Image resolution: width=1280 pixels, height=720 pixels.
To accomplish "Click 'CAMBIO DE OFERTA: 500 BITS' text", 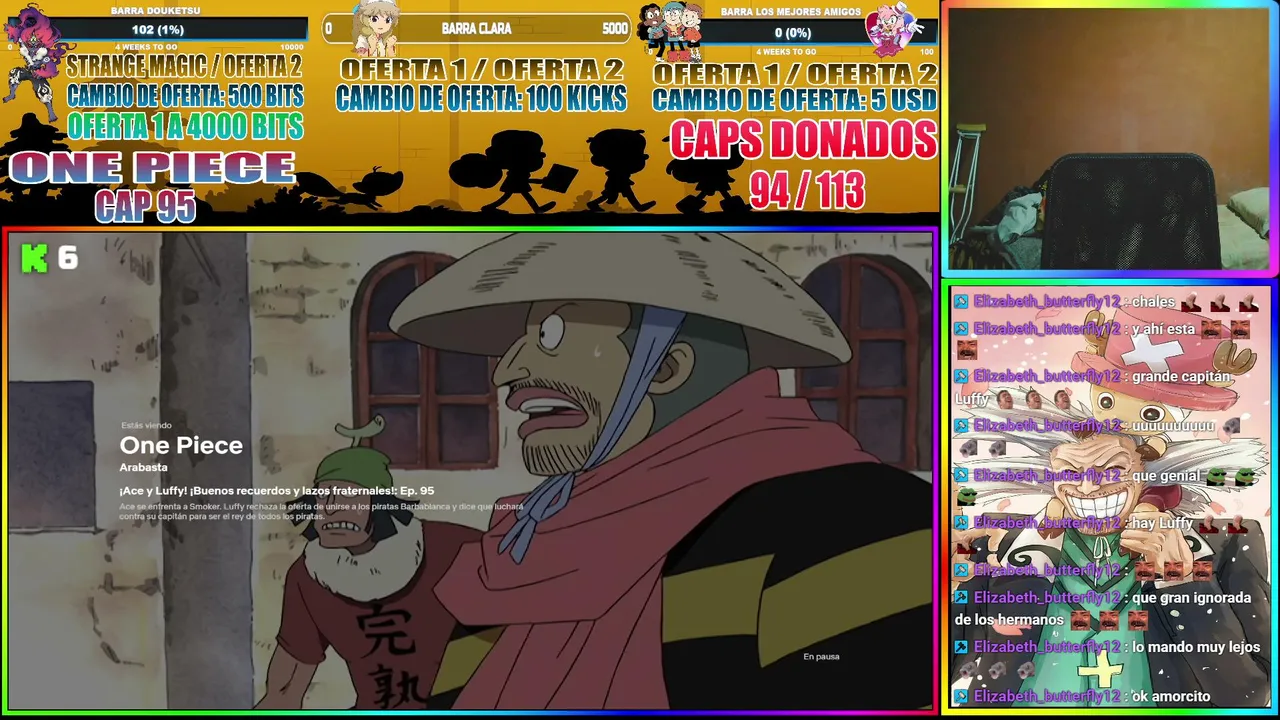I will click(185, 96).
